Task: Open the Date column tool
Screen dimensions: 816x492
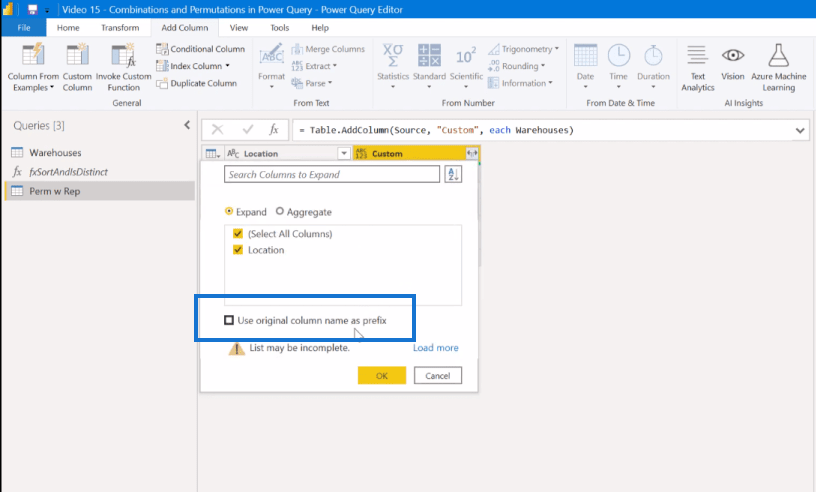Action: (585, 67)
